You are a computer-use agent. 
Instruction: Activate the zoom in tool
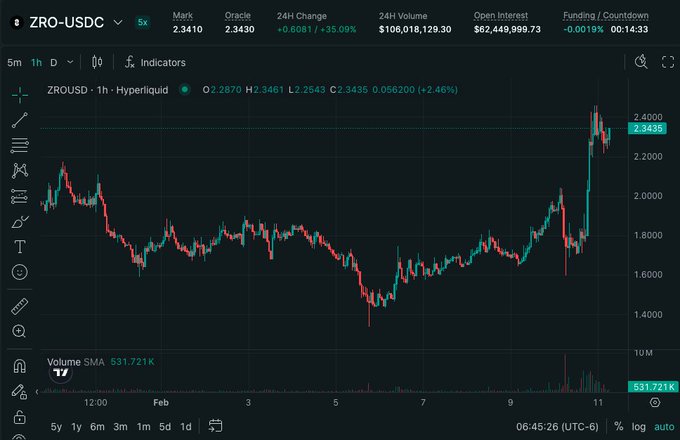[20, 331]
